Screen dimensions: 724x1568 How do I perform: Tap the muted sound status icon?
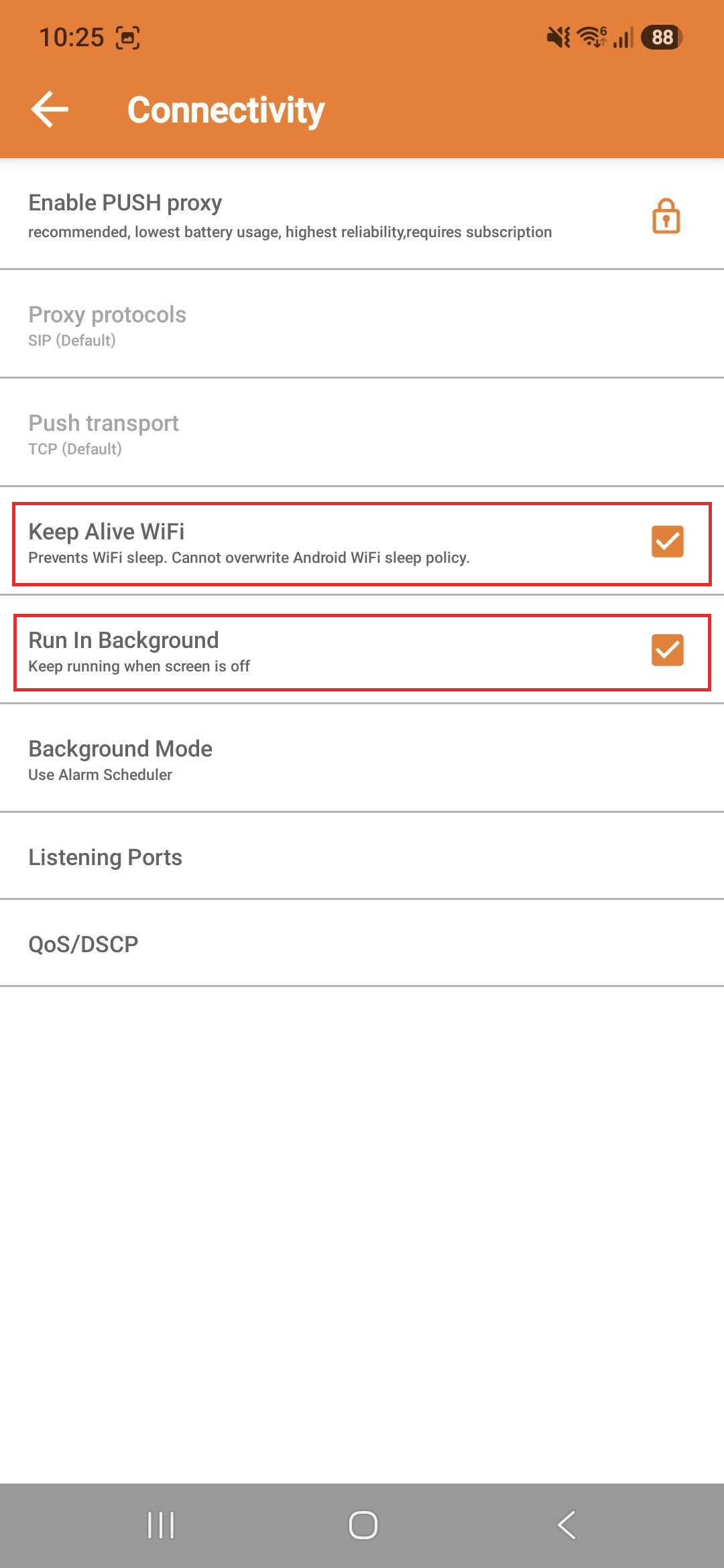558,38
